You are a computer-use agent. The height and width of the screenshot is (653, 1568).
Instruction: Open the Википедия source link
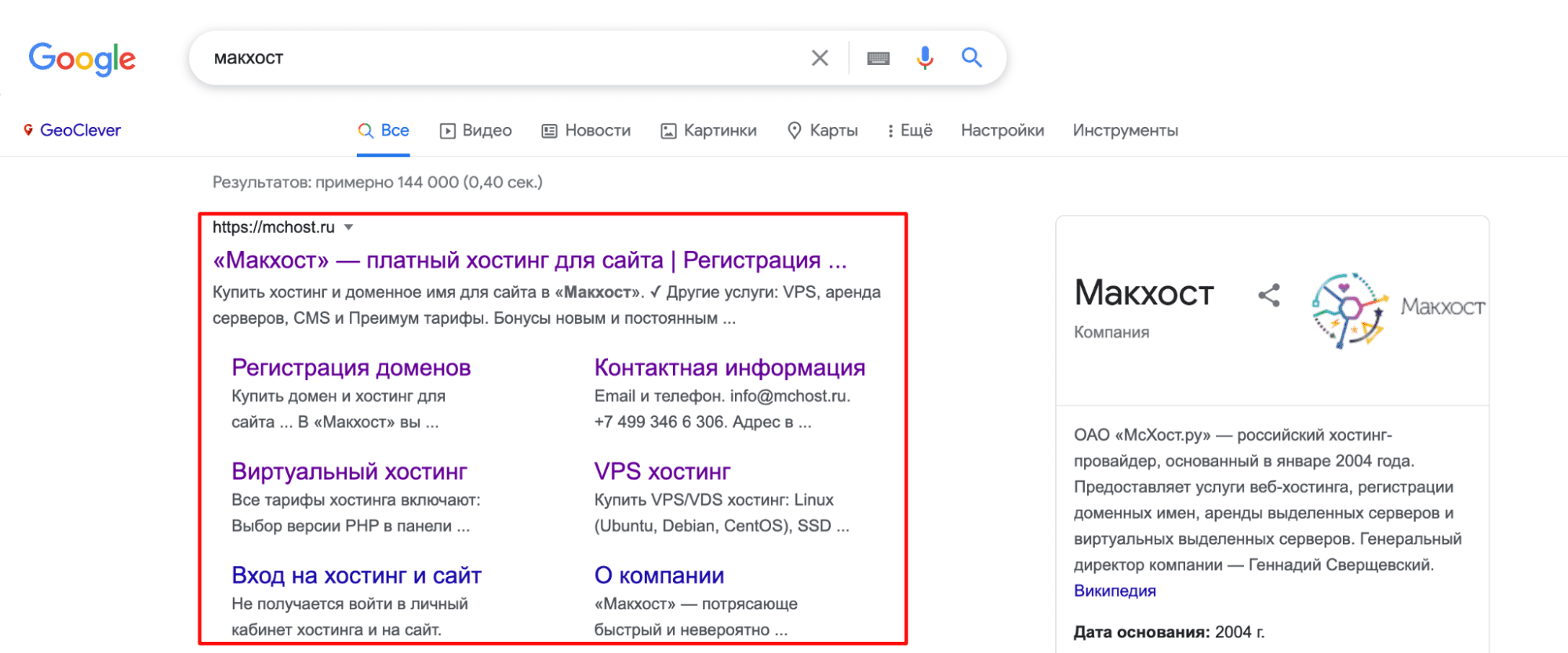(x=1115, y=591)
